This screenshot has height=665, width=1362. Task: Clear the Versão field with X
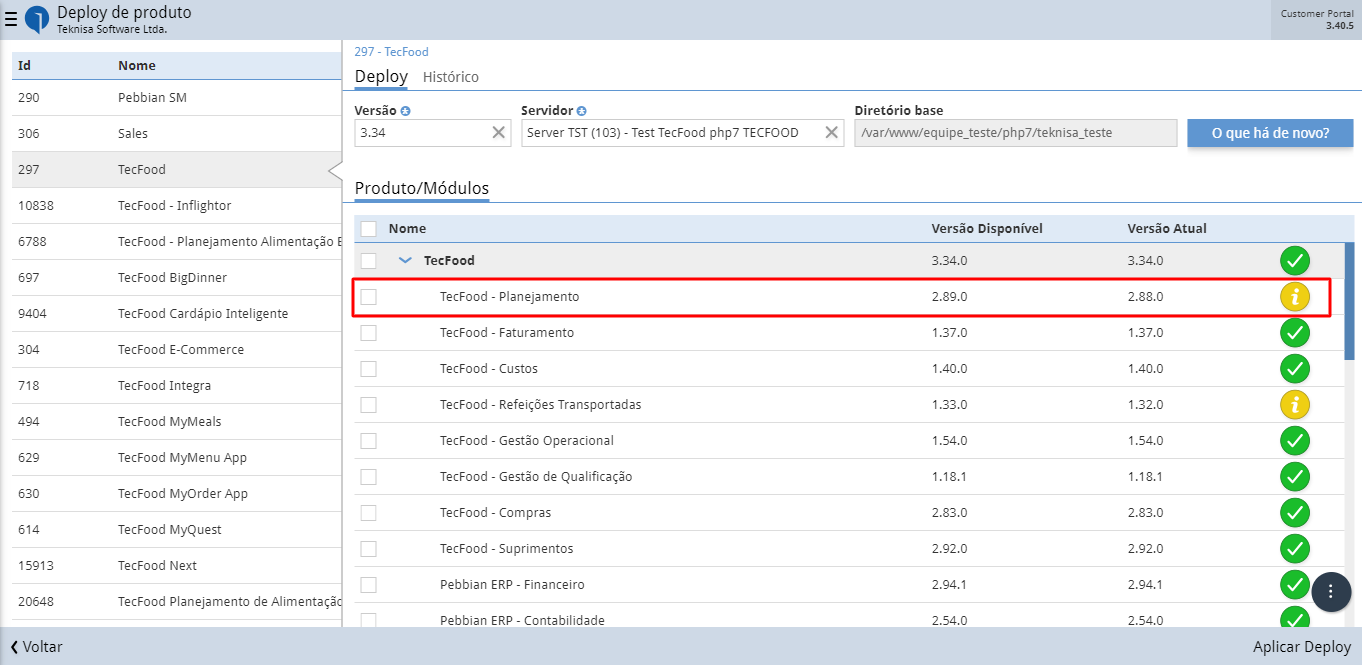tap(499, 132)
